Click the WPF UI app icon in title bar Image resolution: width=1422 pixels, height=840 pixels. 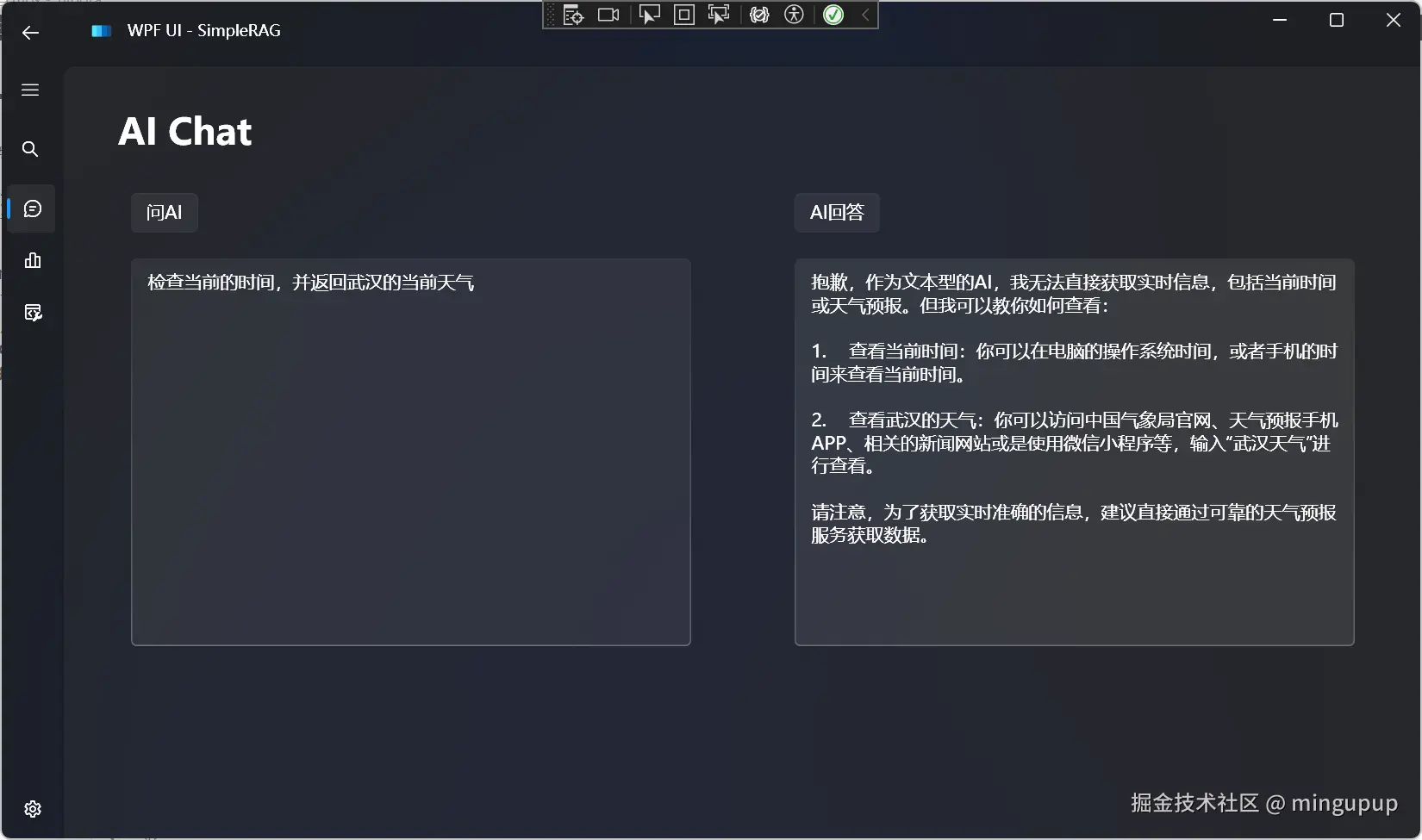pos(100,30)
